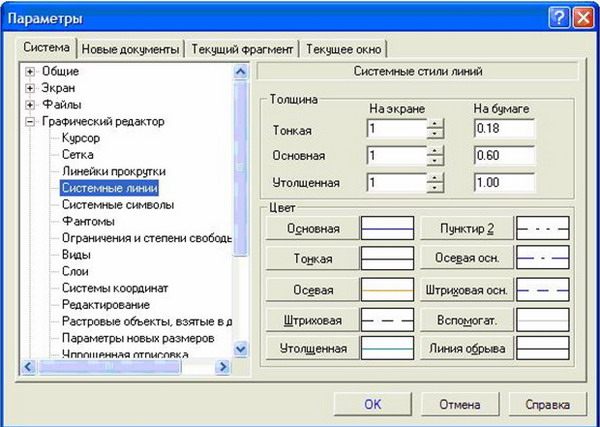The image size is (600, 427).
Task: Expand the Экран tree node
Action: [x=31, y=88]
